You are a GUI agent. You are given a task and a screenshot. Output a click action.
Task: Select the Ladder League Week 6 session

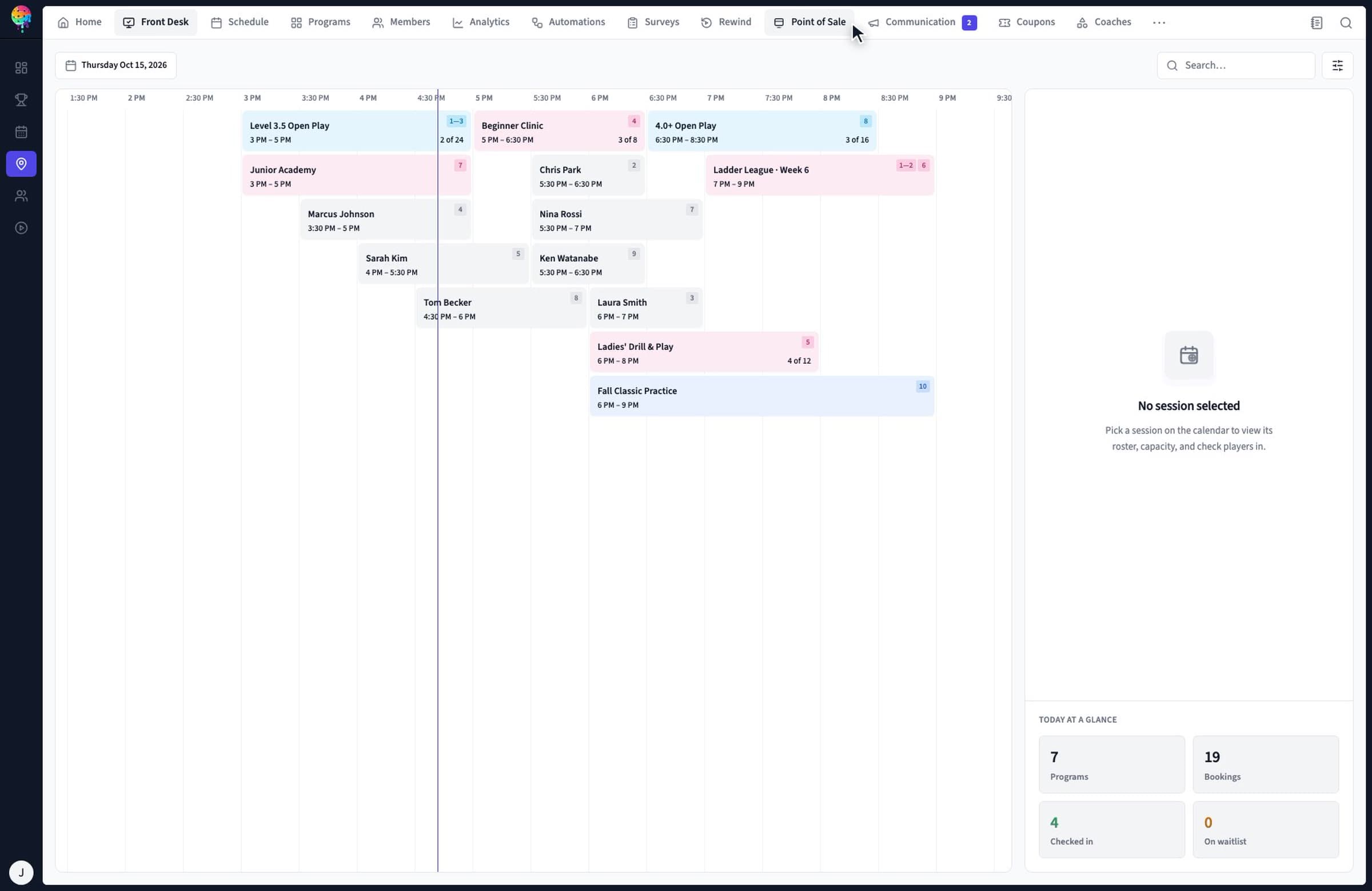point(820,176)
